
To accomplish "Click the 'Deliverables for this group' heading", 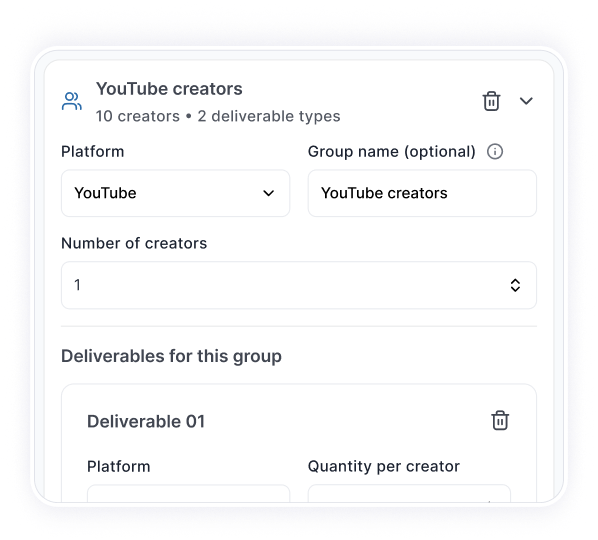I will click(x=171, y=356).
